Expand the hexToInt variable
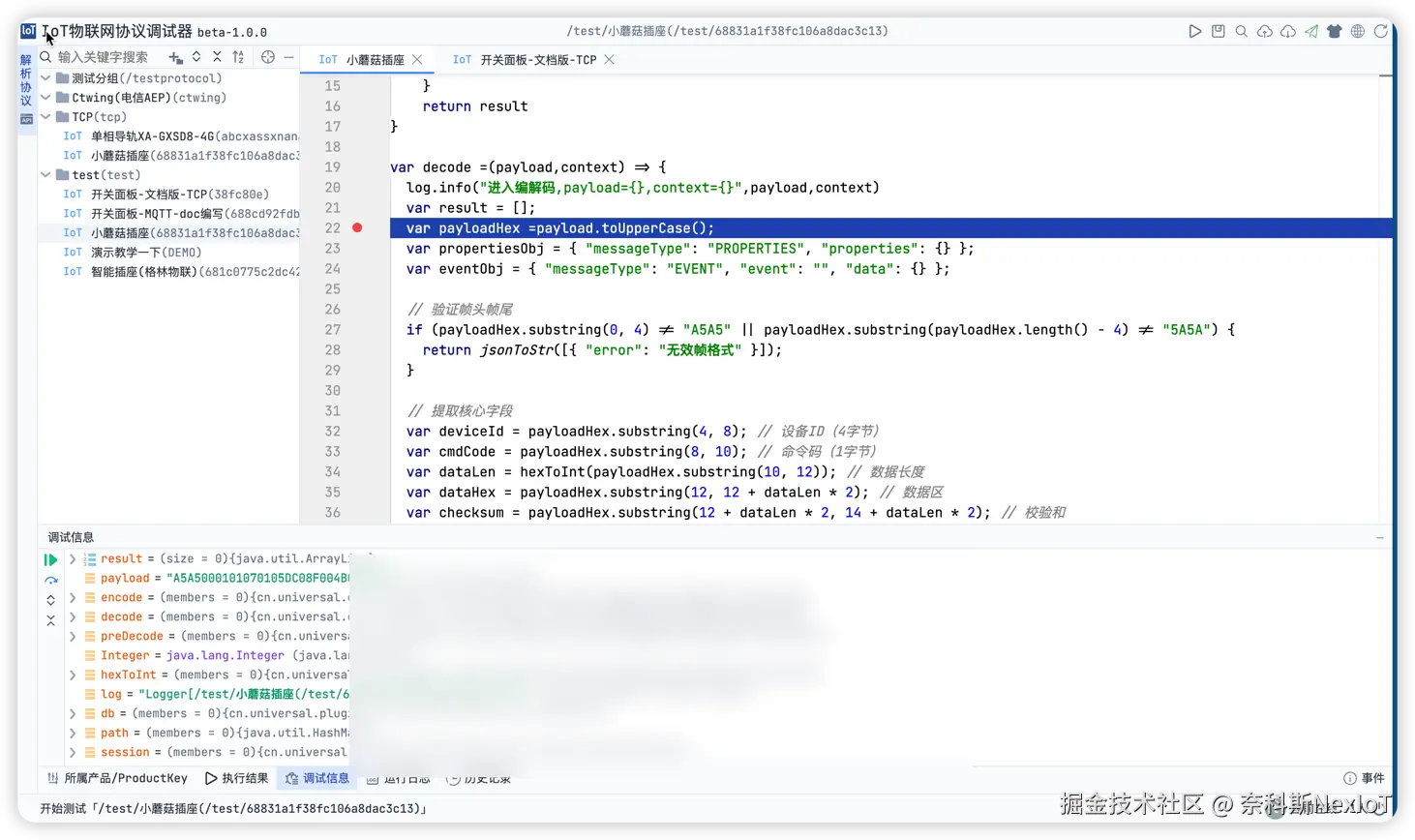Viewport: 1415px width, 840px height. tap(72, 675)
